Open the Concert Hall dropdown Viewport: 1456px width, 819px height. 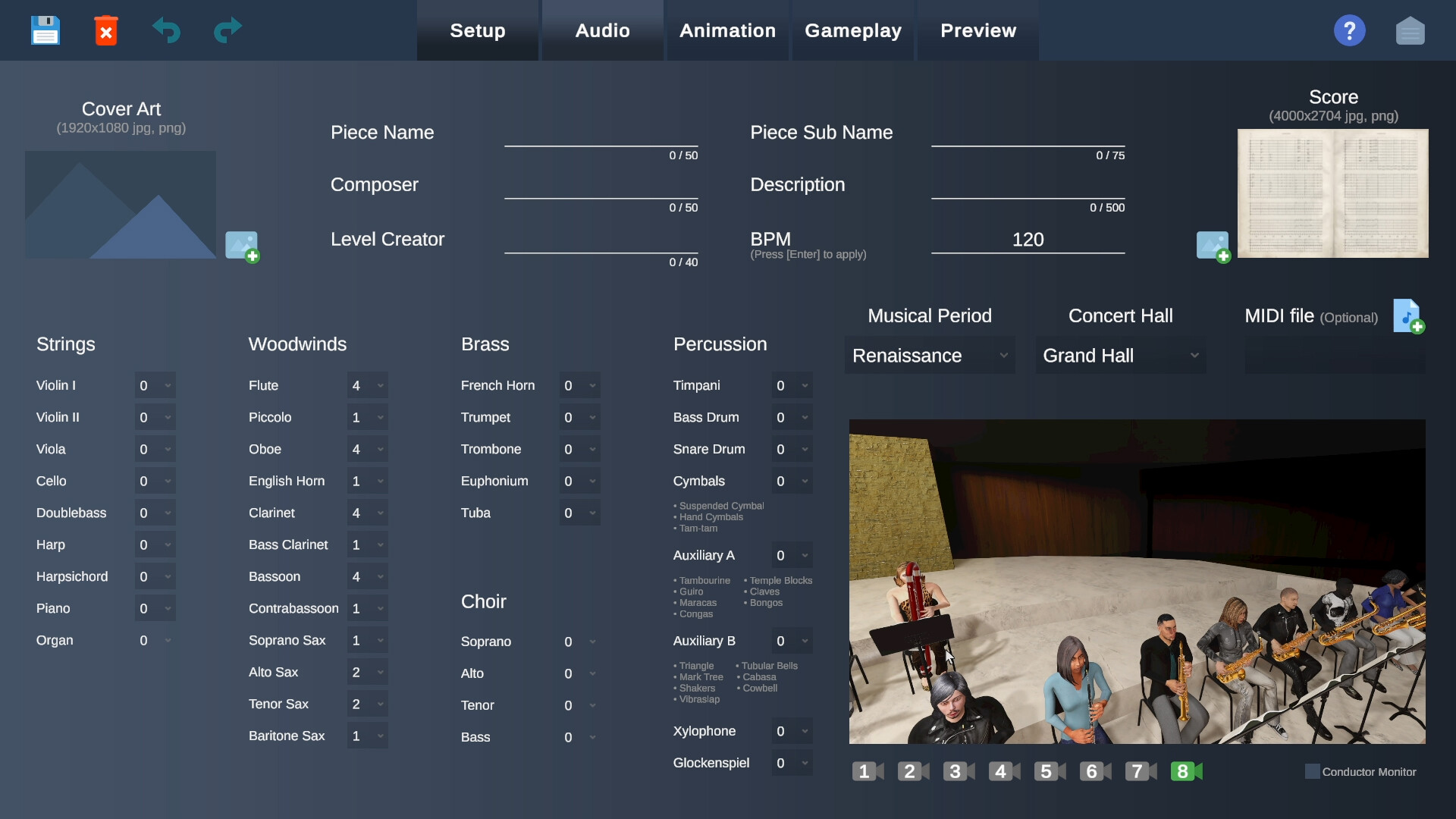(1120, 355)
